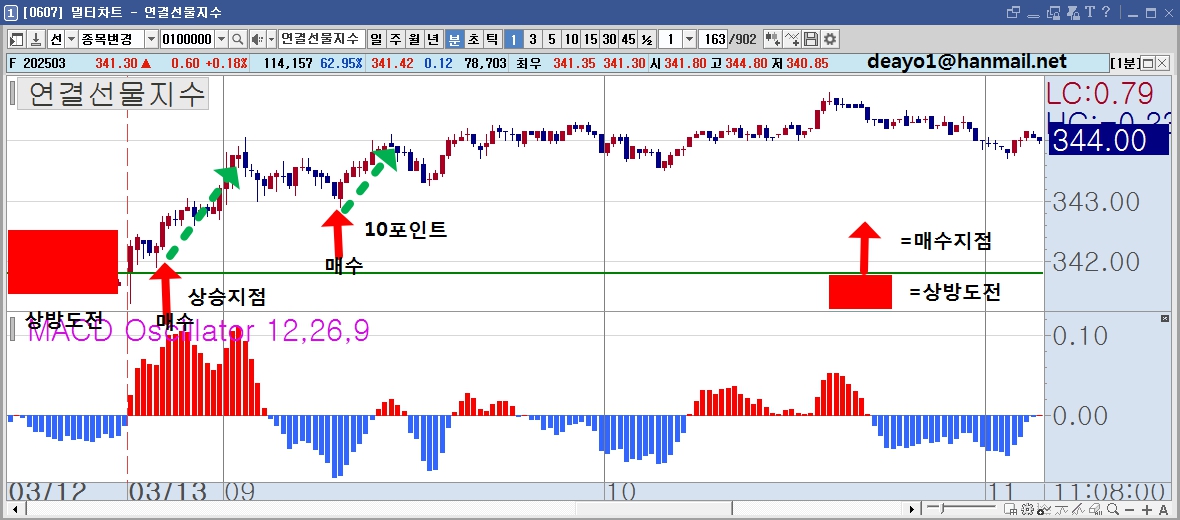Click the add candlestick chart icon
Image resolution: width=1180 pixels, height=520 pixels.
click(774, 39)
